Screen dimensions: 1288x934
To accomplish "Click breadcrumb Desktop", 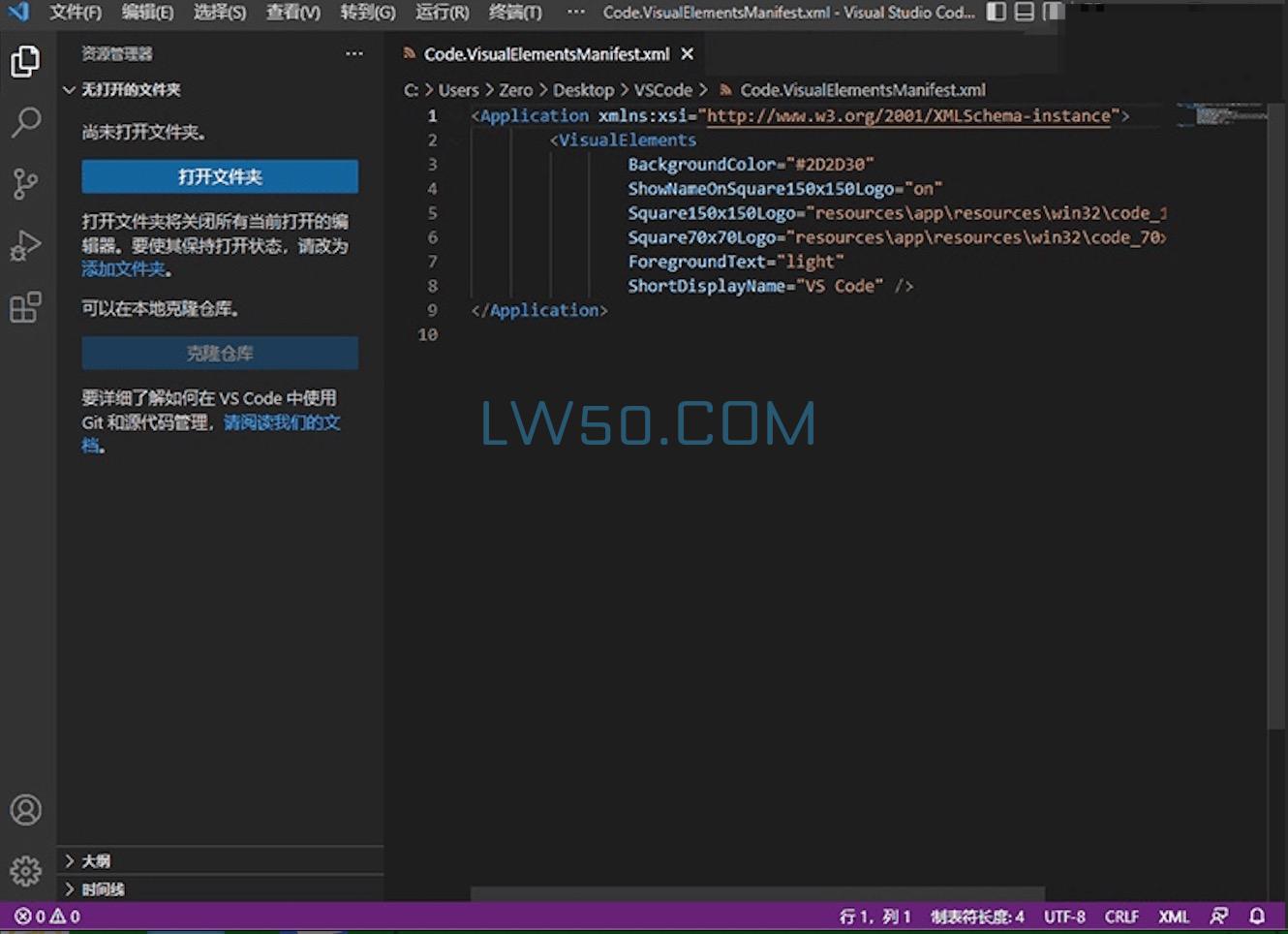I will click(583, 90).
